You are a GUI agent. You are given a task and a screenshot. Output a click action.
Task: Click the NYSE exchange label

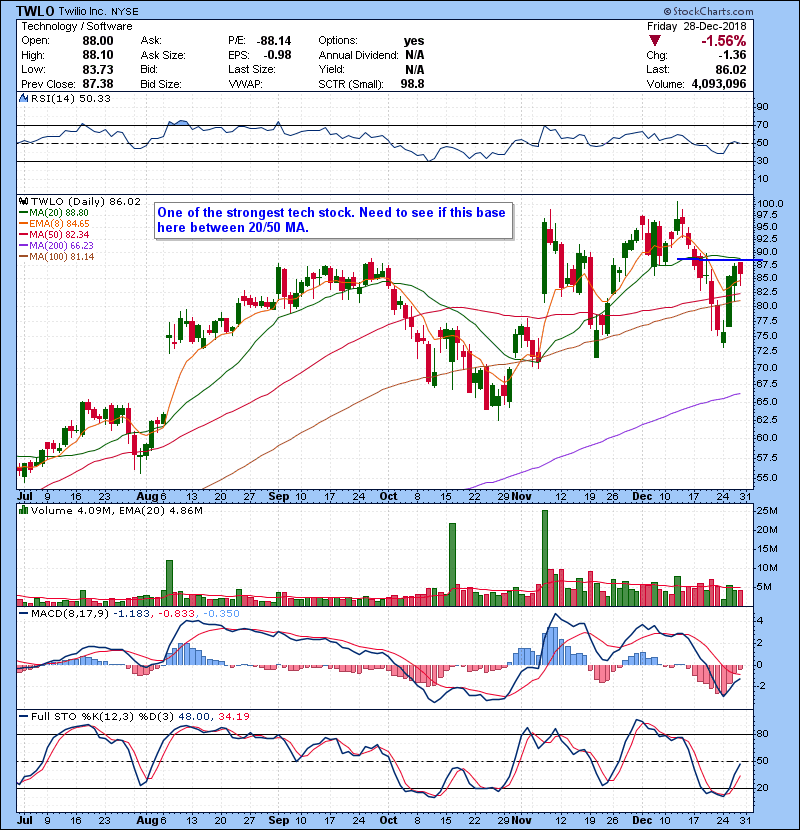pyautogui.click(x=125, y=11)
